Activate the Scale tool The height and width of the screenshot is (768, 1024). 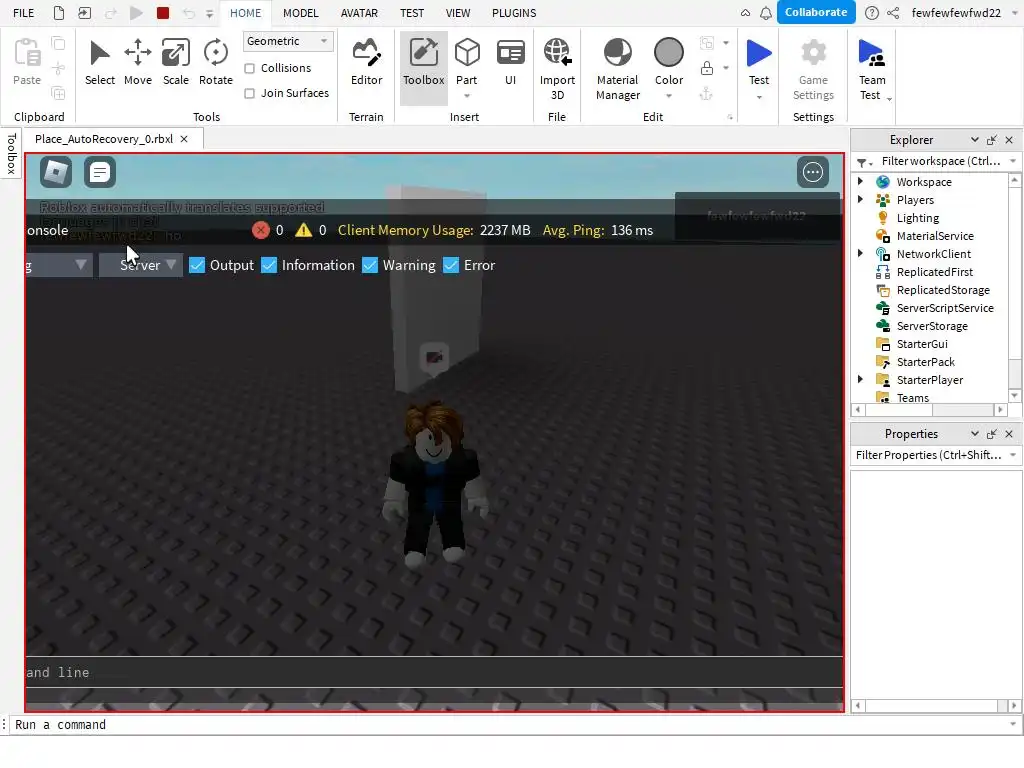pyautogui.click(x=176, y=62)
